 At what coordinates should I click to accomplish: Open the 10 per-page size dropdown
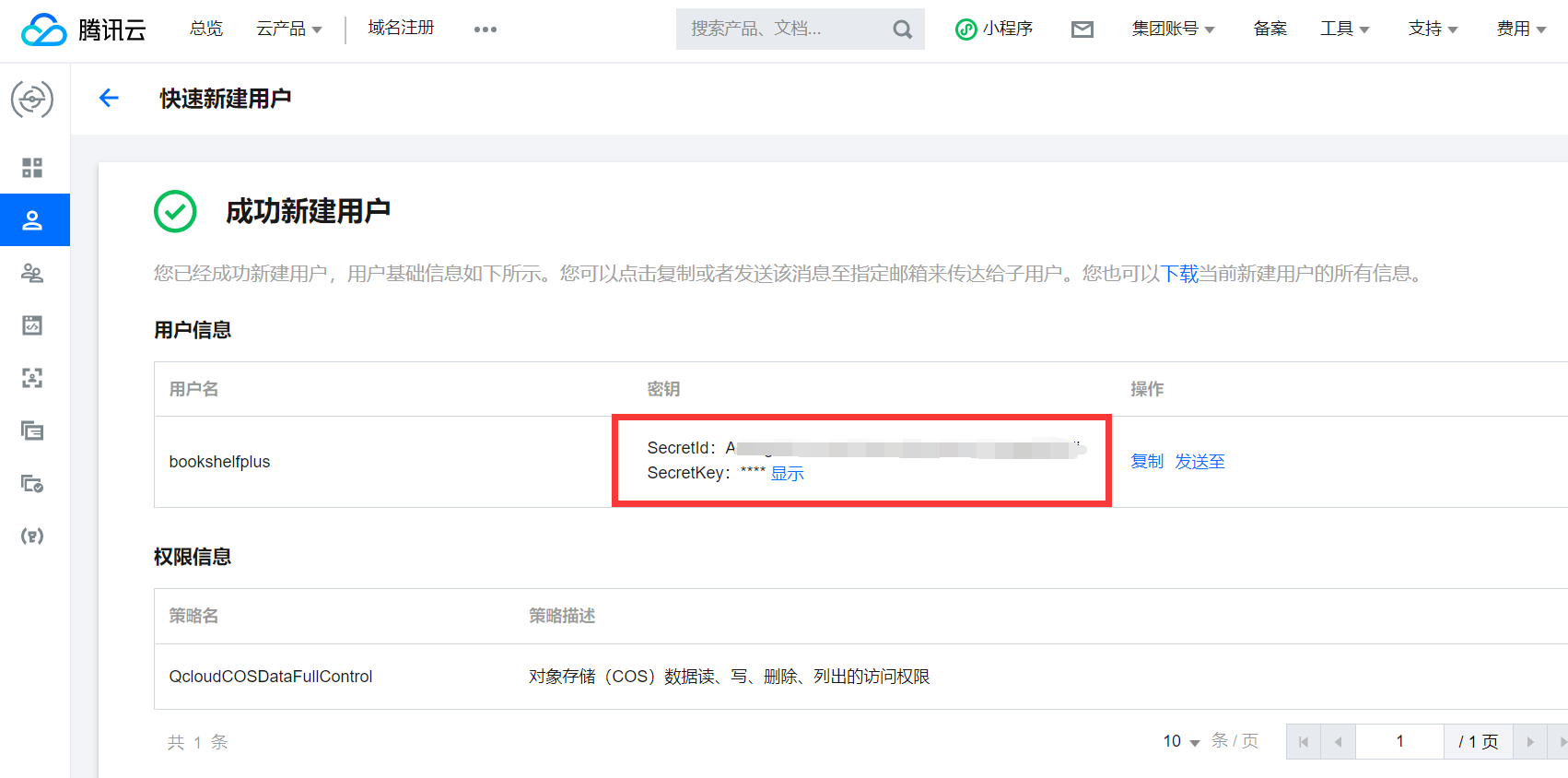(x=1181, y=741)
